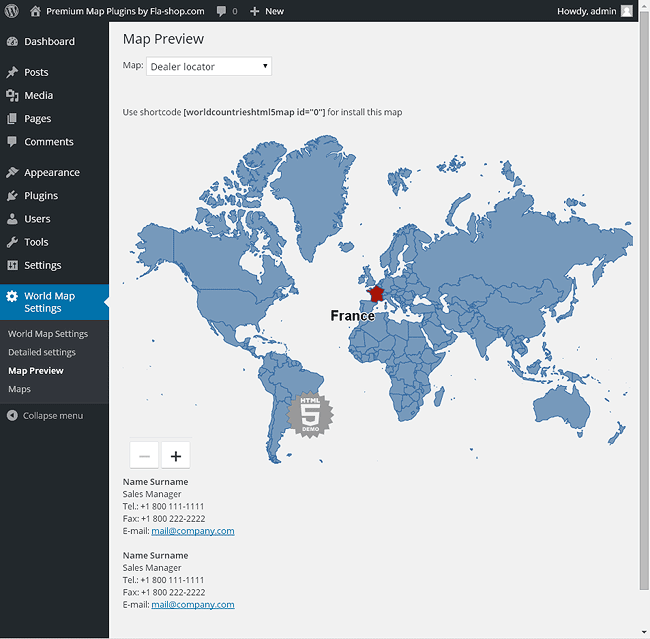
Task: Click the Tools wrench icon
Action: 12,242
